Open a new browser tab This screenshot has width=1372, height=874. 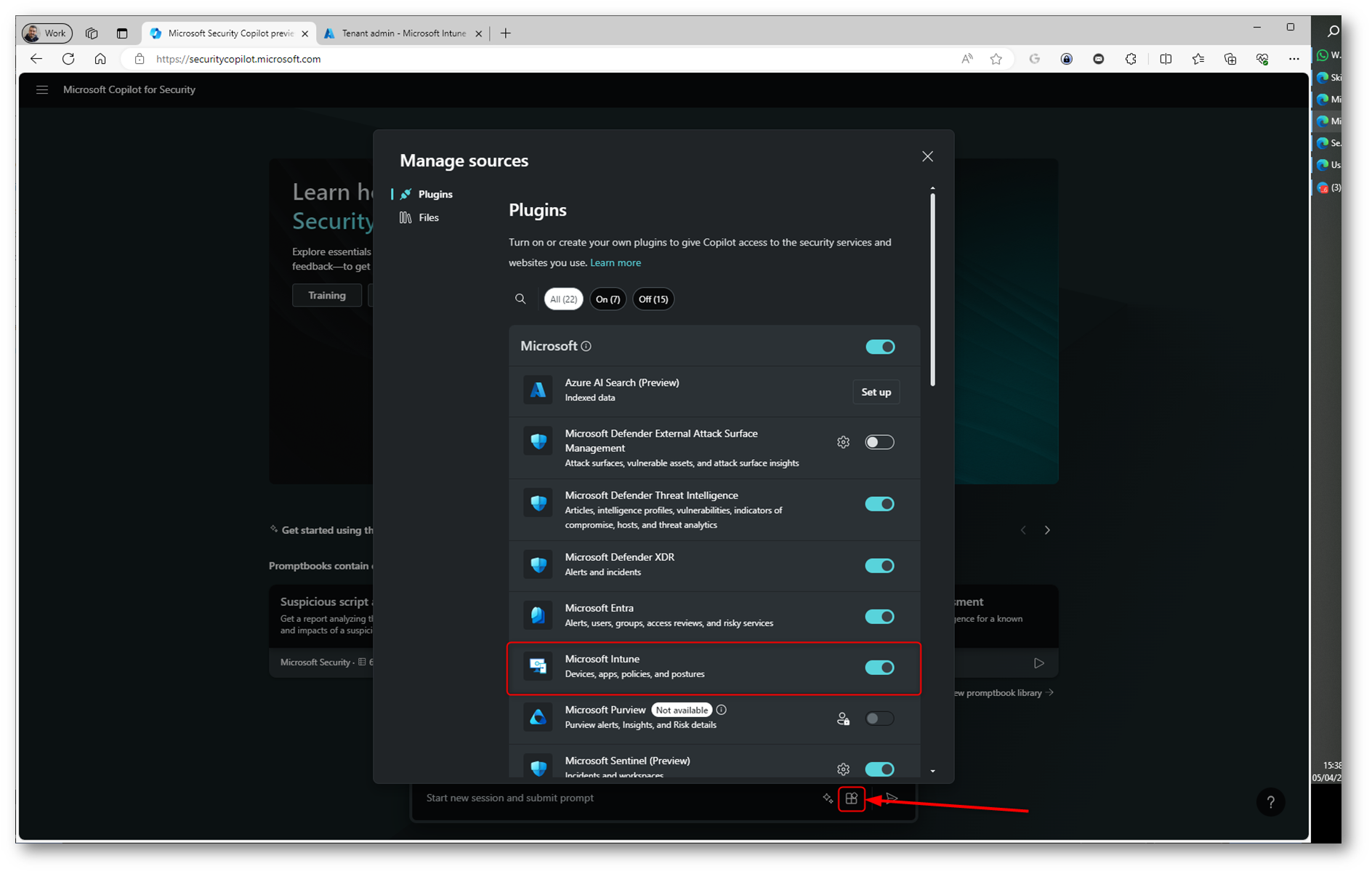pos(506,33)
